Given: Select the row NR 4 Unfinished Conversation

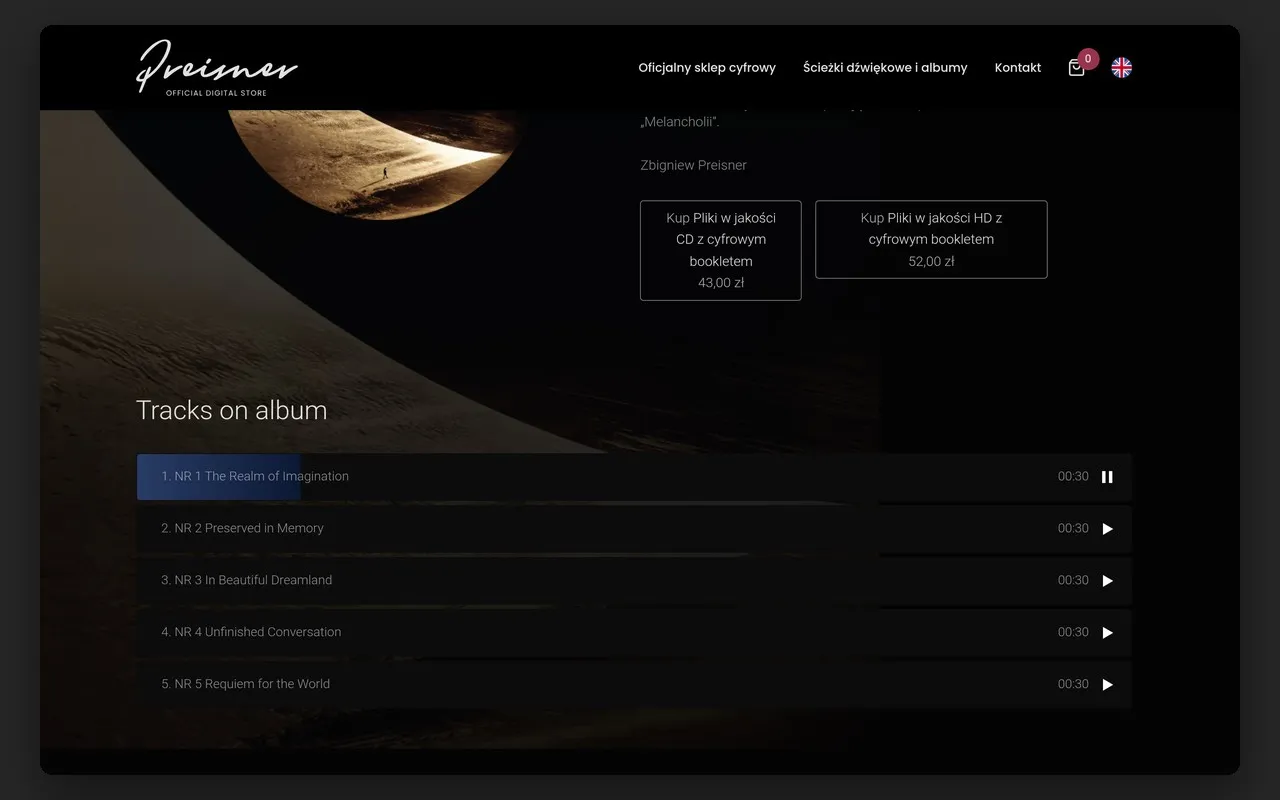Looking at the screenshot, I should pyautogui.click(x=634, y=633).
